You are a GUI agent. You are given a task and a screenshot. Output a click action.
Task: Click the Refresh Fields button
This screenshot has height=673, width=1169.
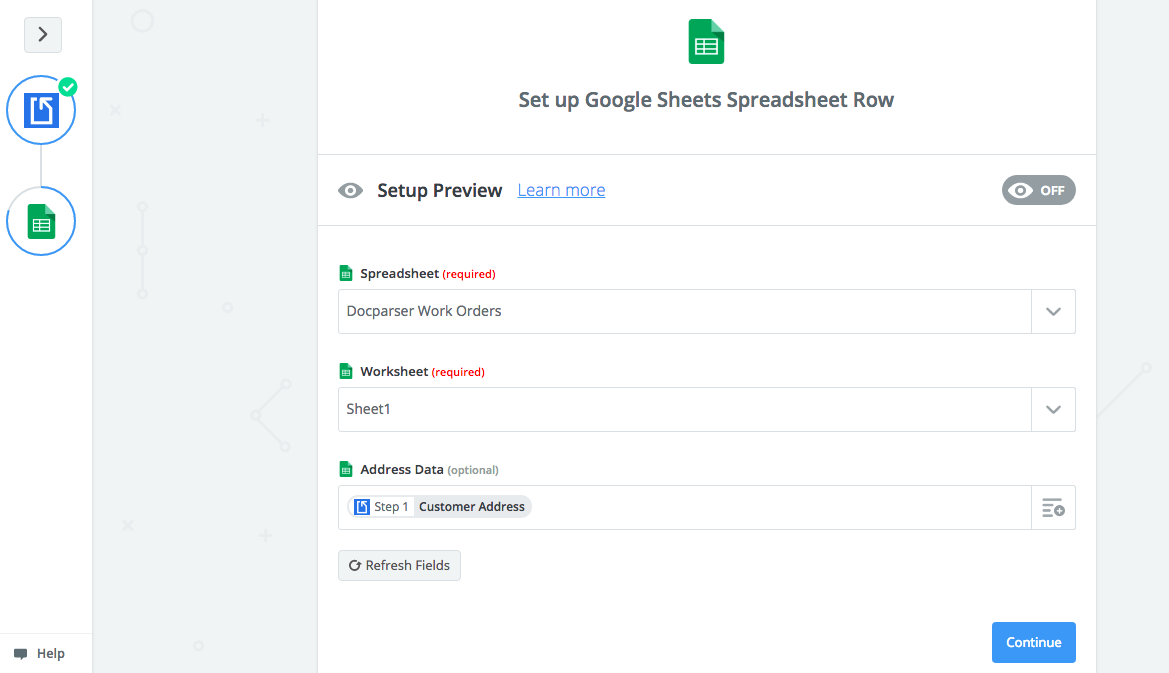click(x=400, y=566)
